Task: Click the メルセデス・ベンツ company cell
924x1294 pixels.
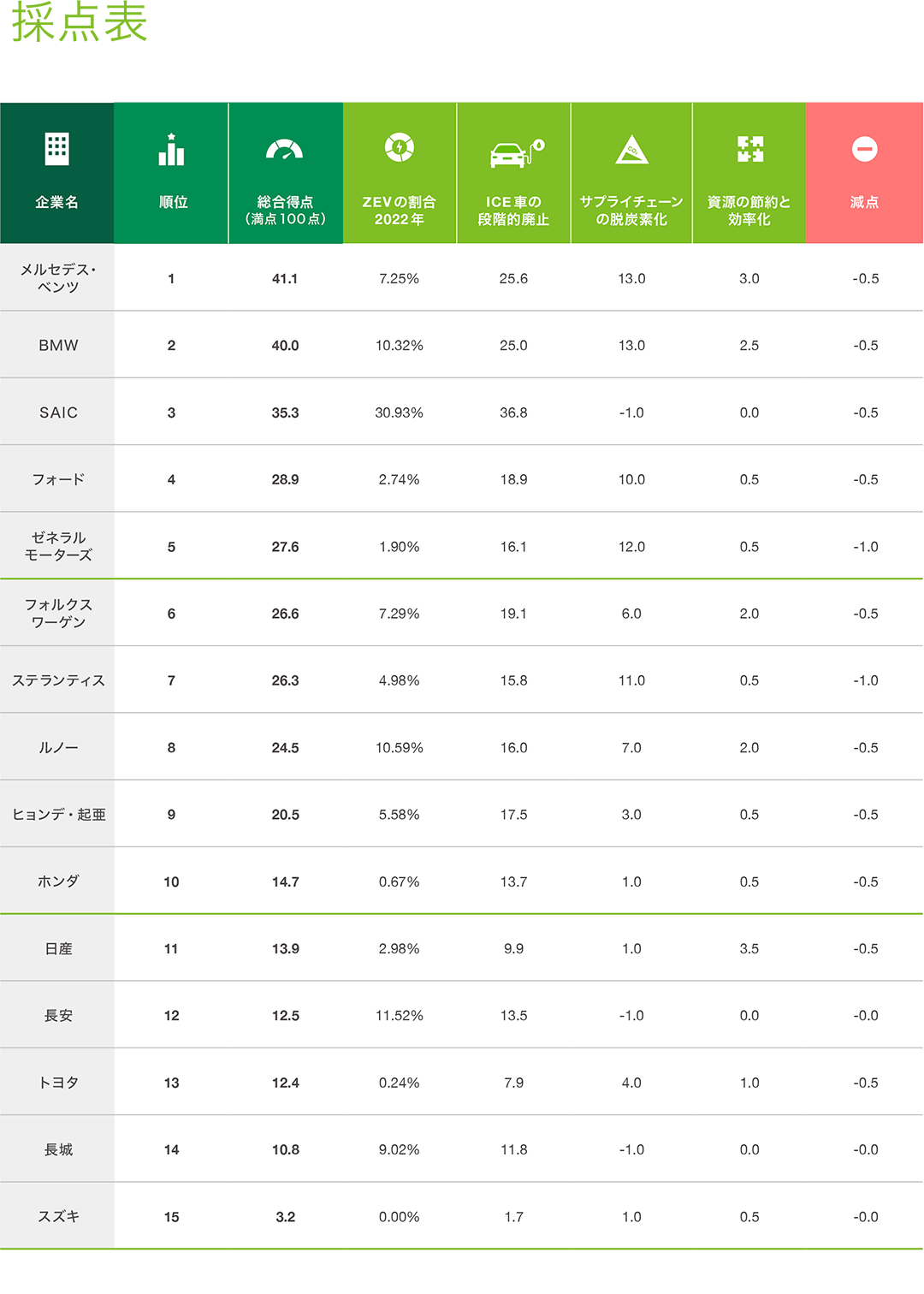Action: (58, 278)
